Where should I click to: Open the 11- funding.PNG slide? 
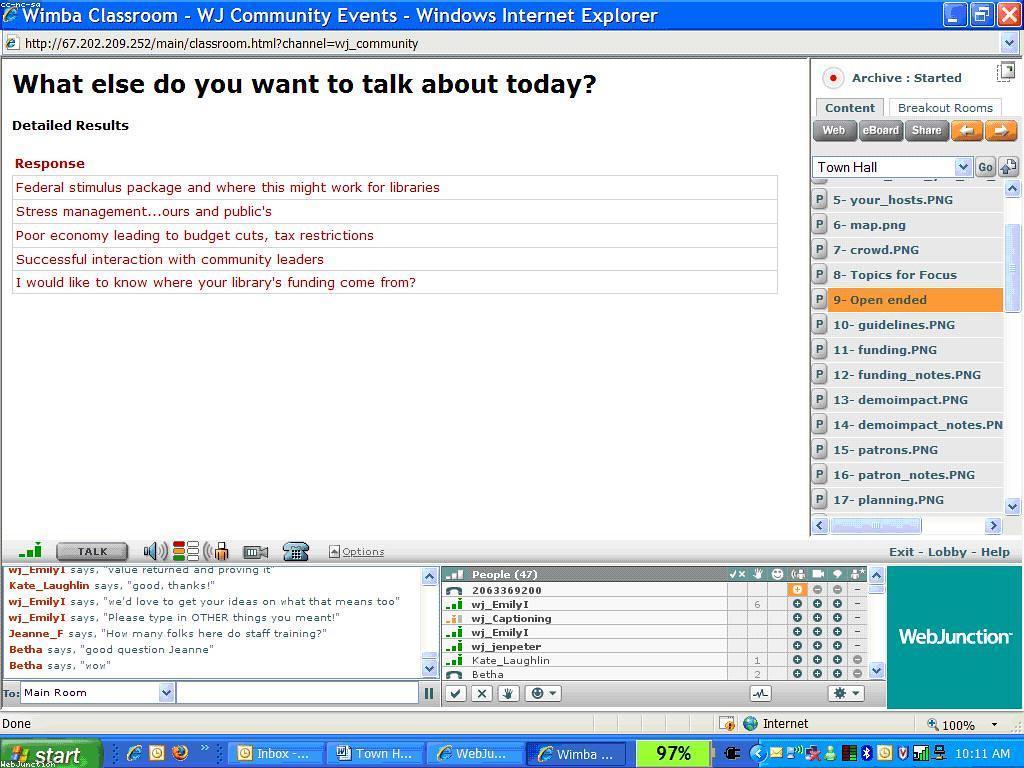[885, 350]
